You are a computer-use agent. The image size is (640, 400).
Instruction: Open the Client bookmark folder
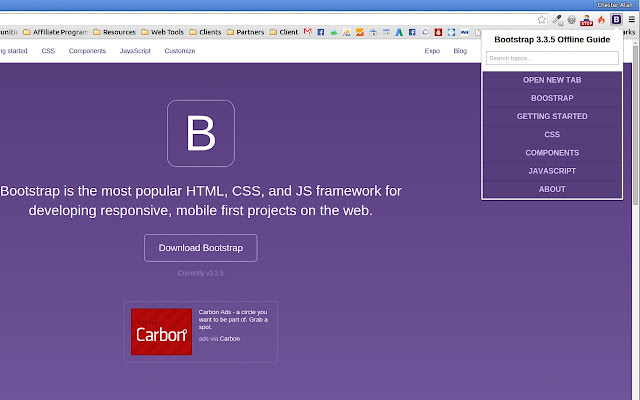pos(284,32)
